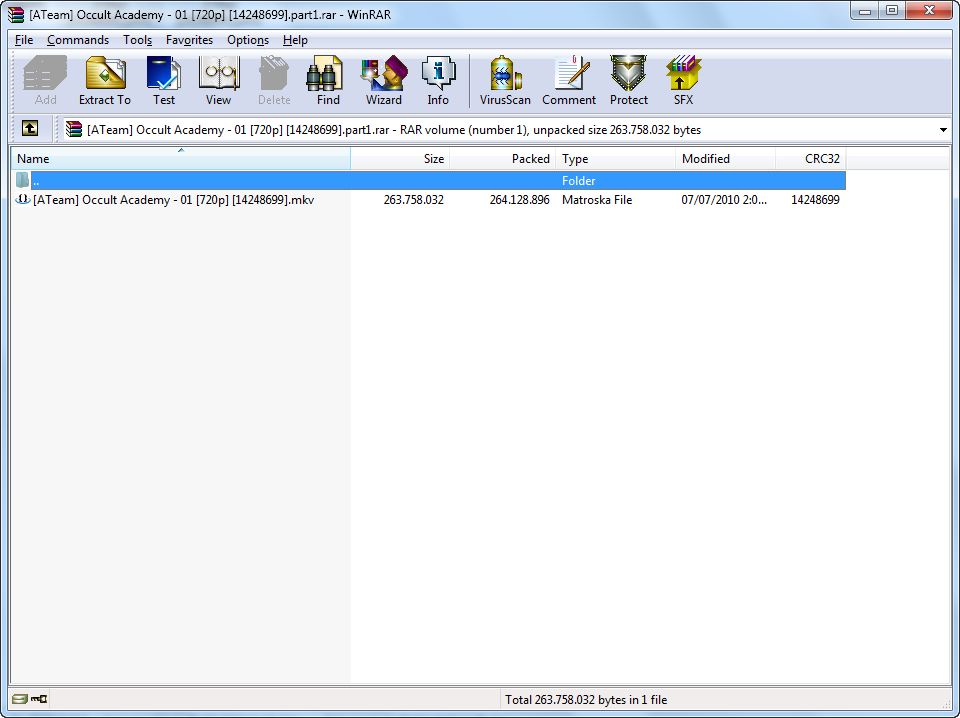Minimize the WinRAR window

tap(865, 10)
